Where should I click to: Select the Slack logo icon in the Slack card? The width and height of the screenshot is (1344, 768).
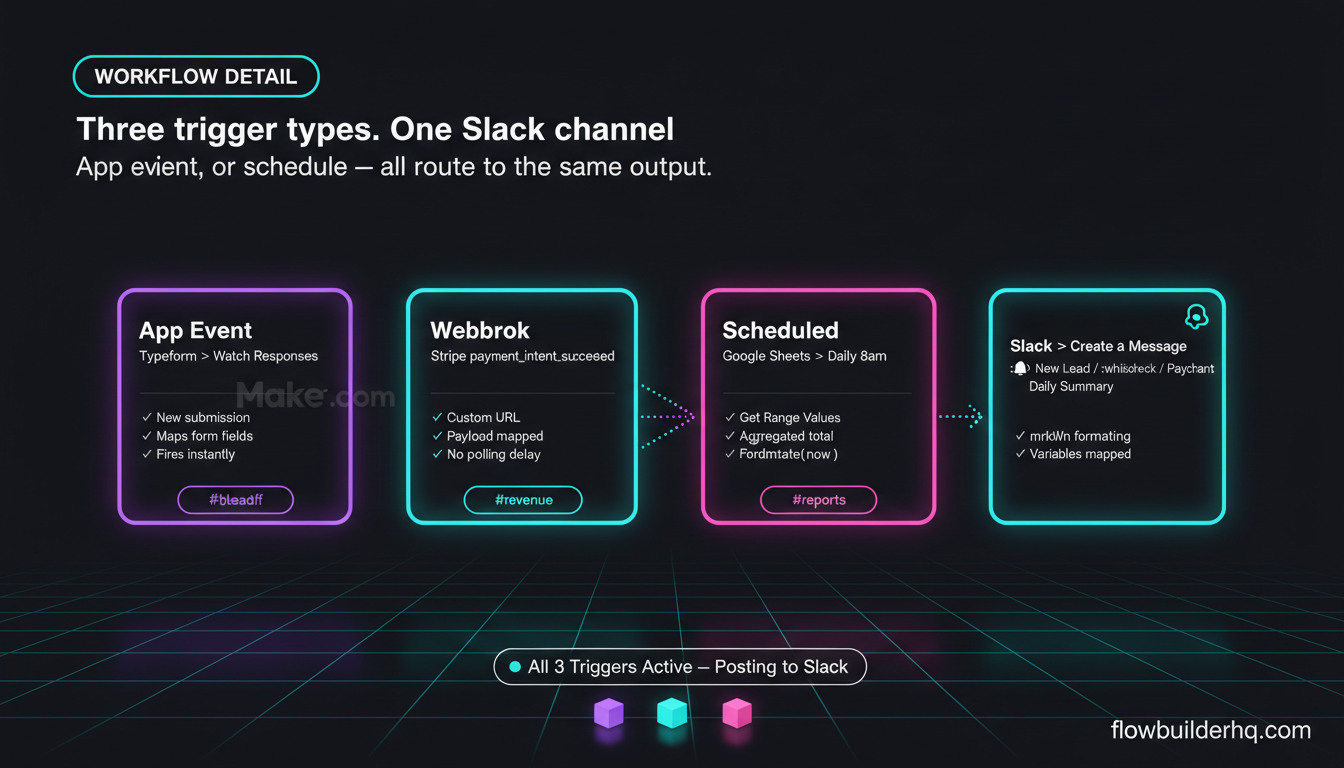click(x=1196, y=317)
